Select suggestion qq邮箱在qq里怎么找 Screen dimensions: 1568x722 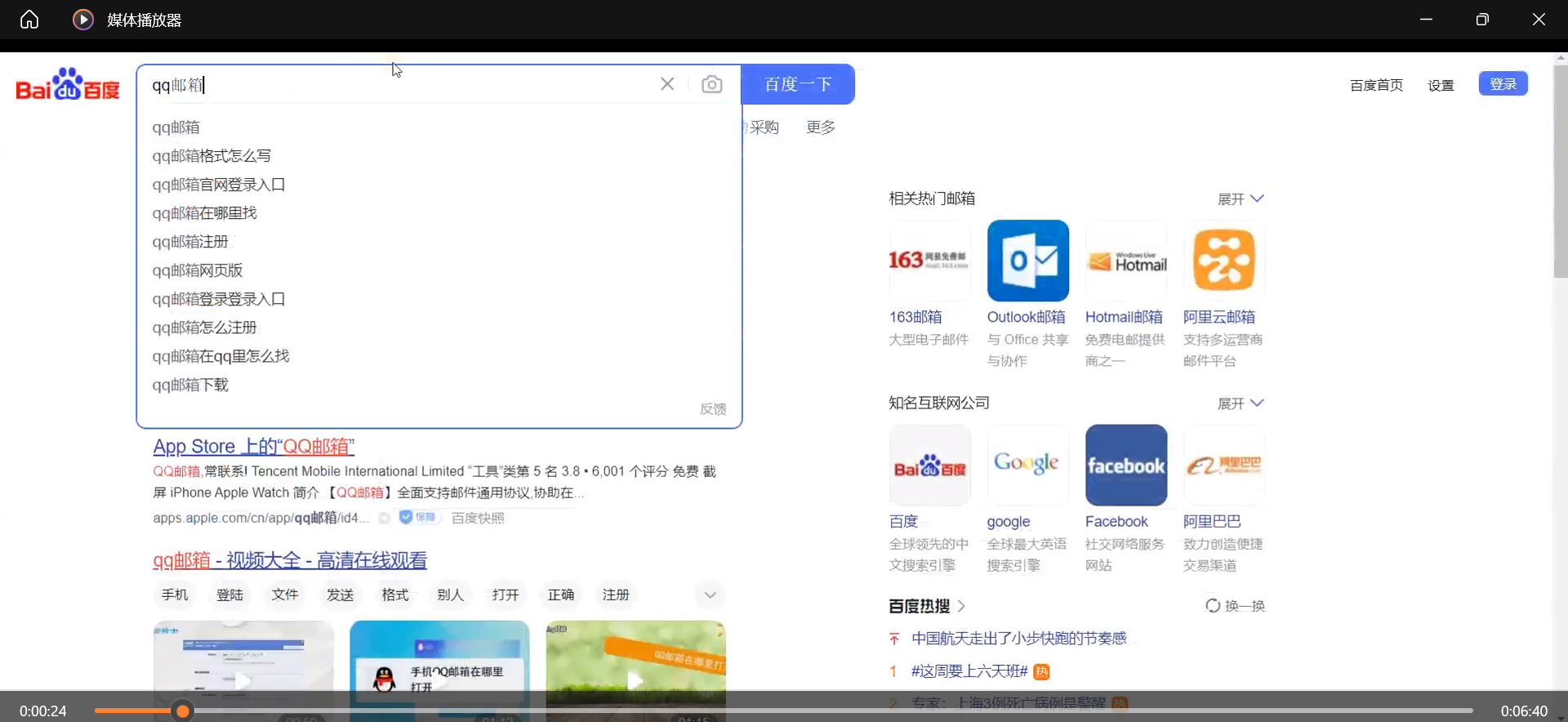(220, 356)
